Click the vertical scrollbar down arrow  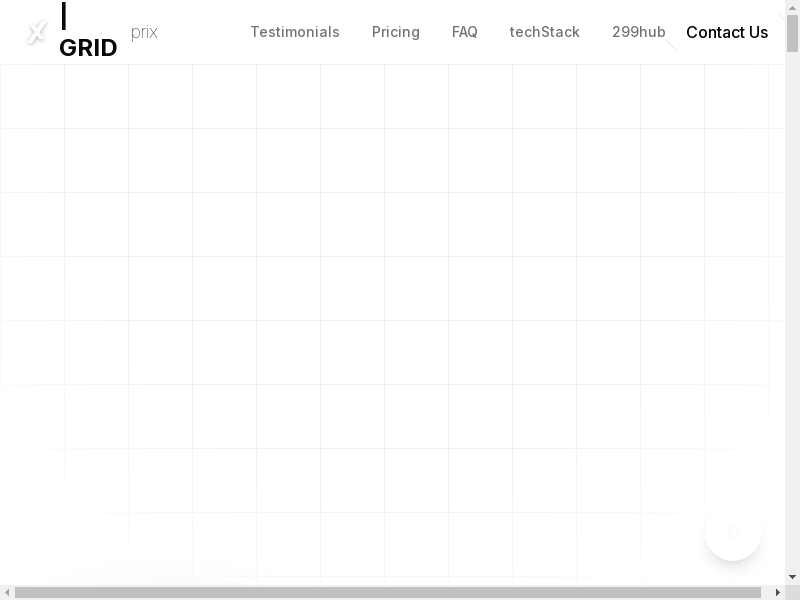pos(792,577)
